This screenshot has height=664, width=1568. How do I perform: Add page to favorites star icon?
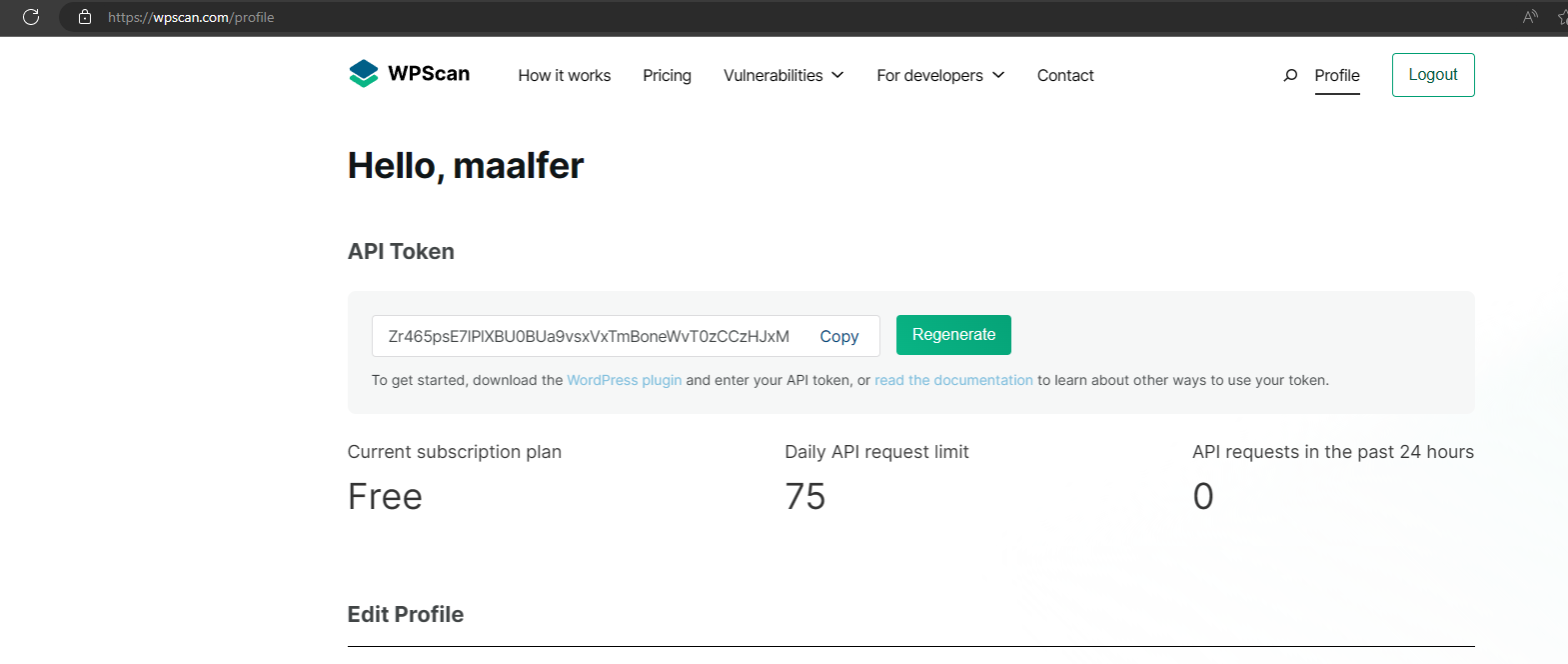click(x=1563, y=17)
